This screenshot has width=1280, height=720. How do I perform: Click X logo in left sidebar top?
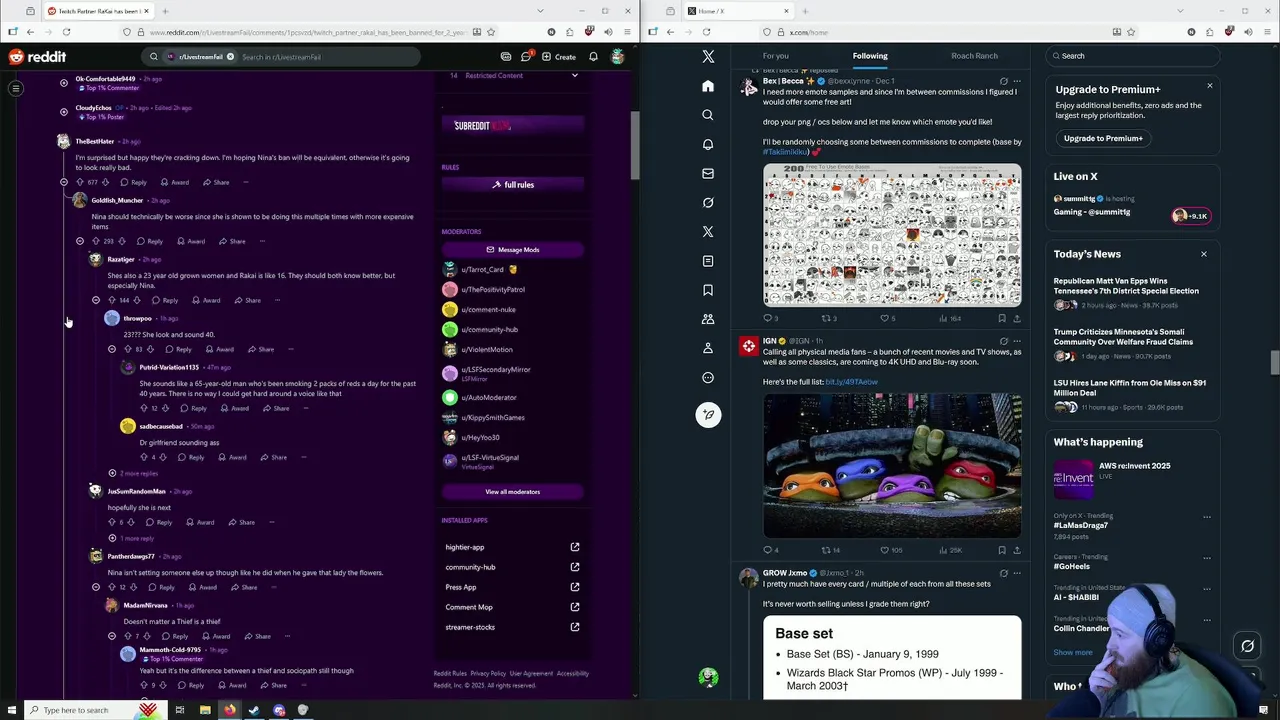(708, 57)
